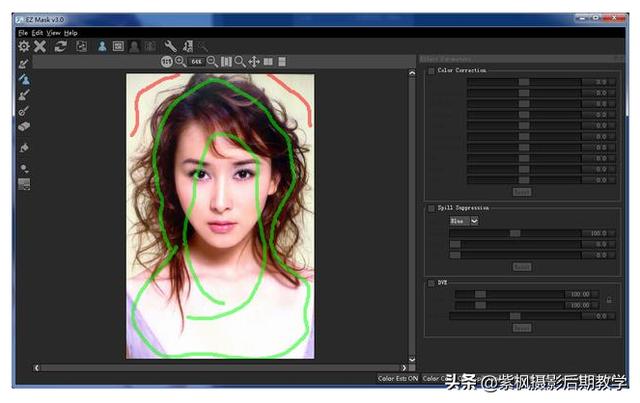
Task: Select the highlighted paint brush tool in sidebar
Action: point(24,79)
